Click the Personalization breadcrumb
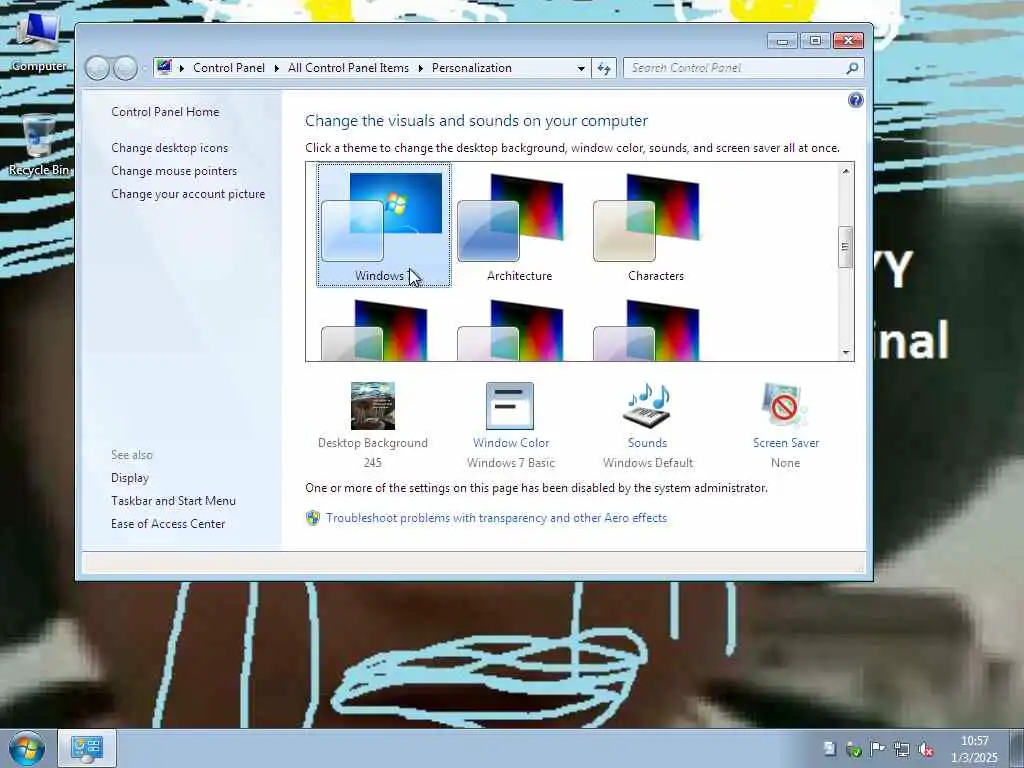Screen dimensions: 1024x768 coord(472,68)
